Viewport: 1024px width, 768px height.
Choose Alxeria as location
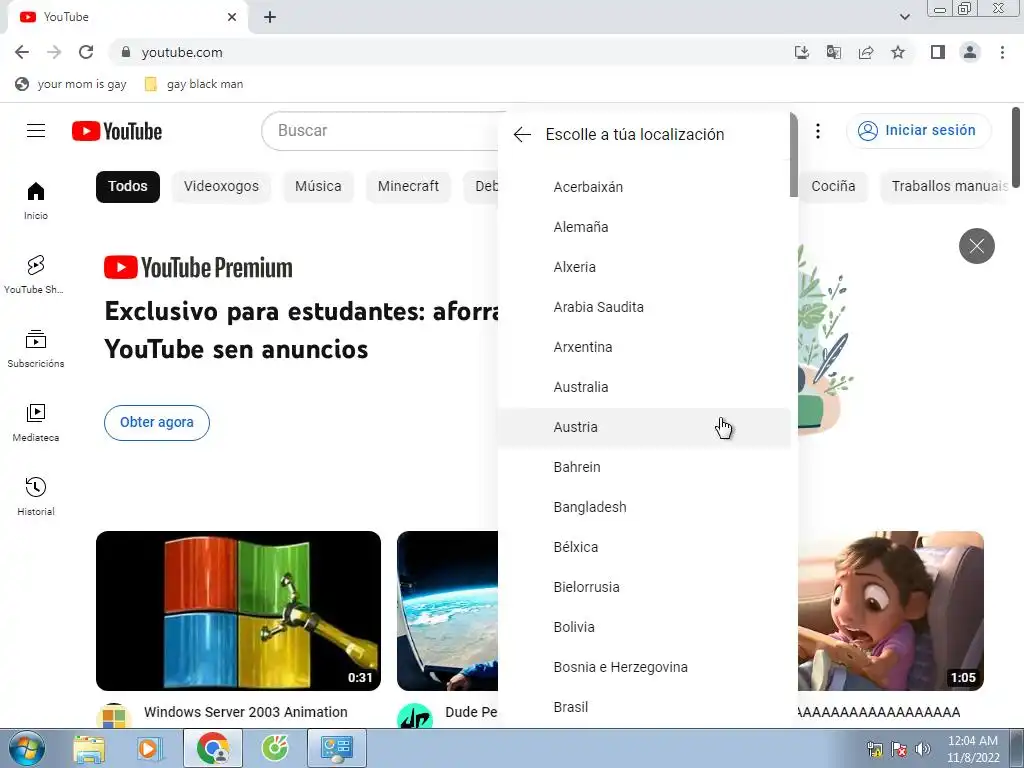(644, 267)
